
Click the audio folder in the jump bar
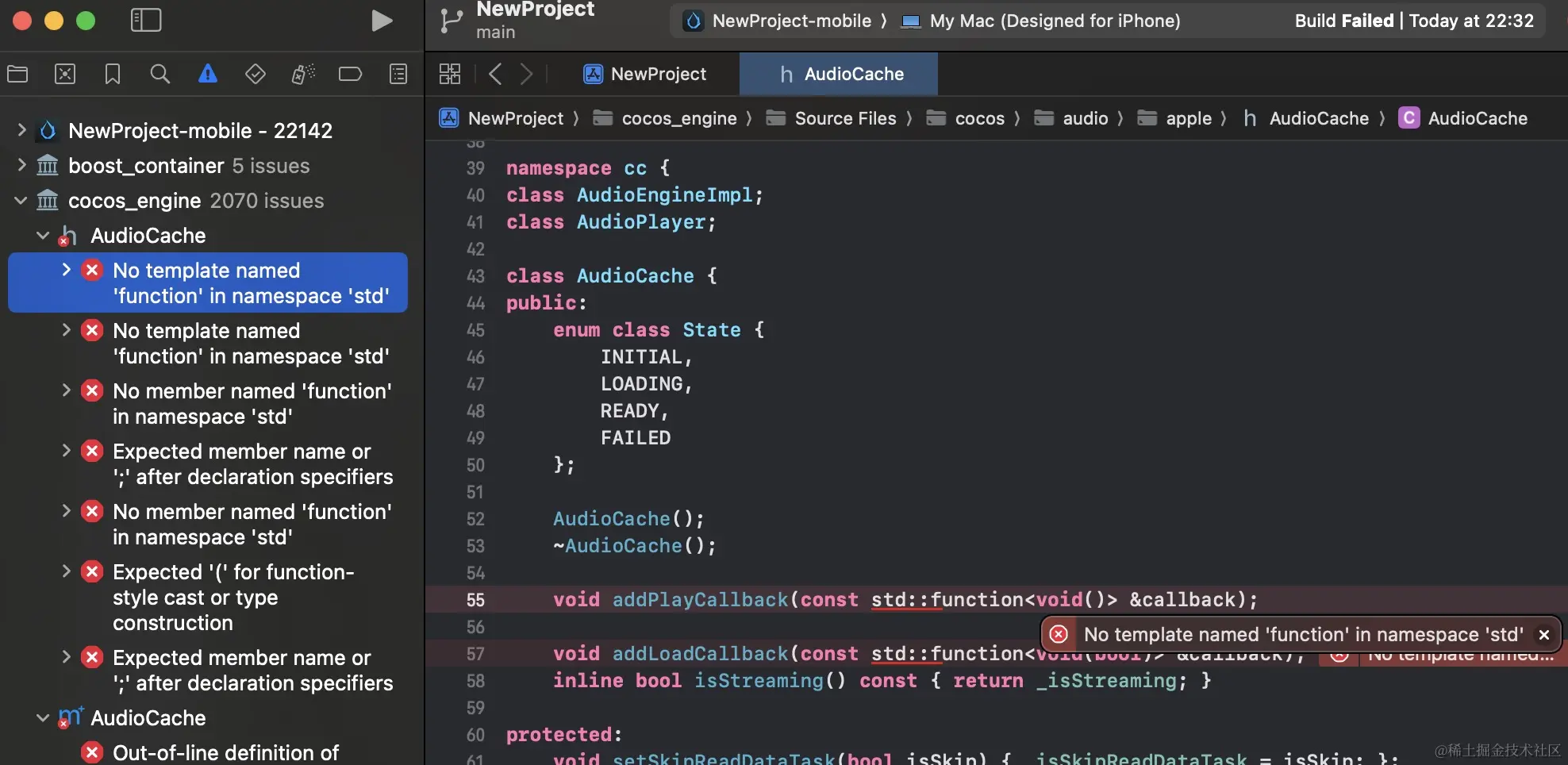1071,118
